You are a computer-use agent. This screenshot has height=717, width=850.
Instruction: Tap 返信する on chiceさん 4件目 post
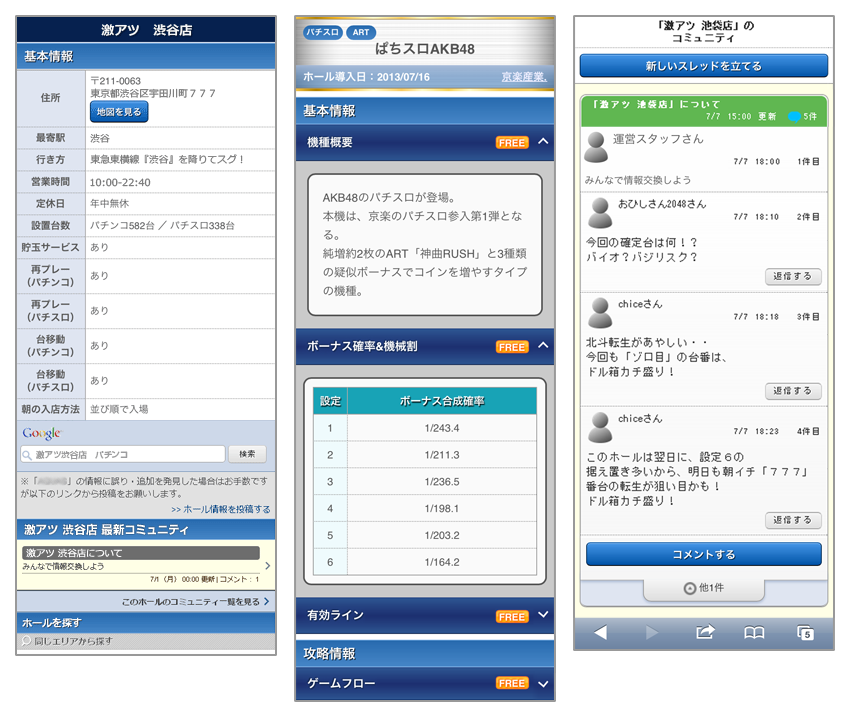click(x=793, y=520)
